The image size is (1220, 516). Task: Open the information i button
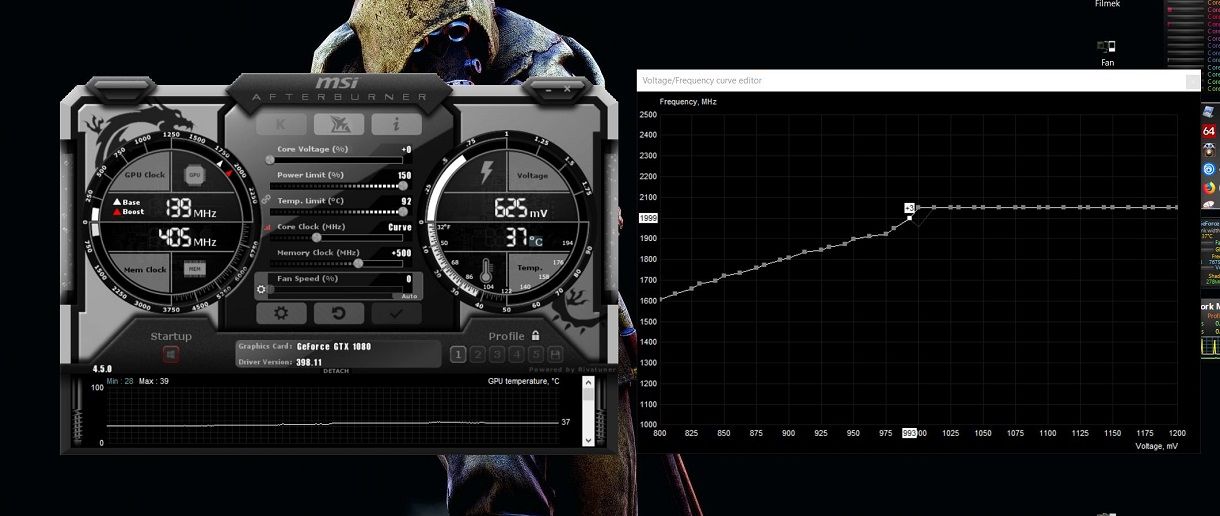(397, 124)
